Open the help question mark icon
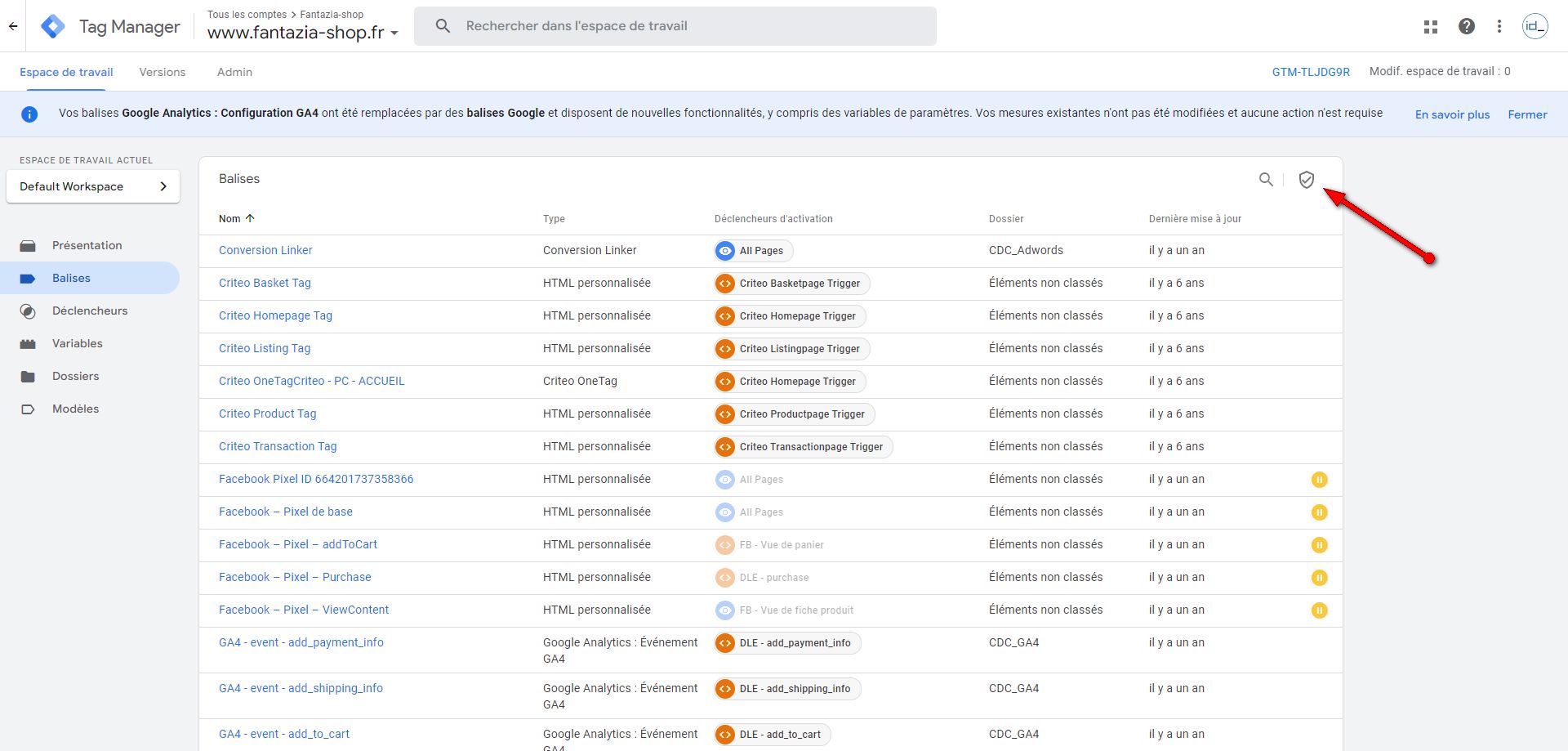Viewport: 1568px width, 751px height. pos(1467,26)
